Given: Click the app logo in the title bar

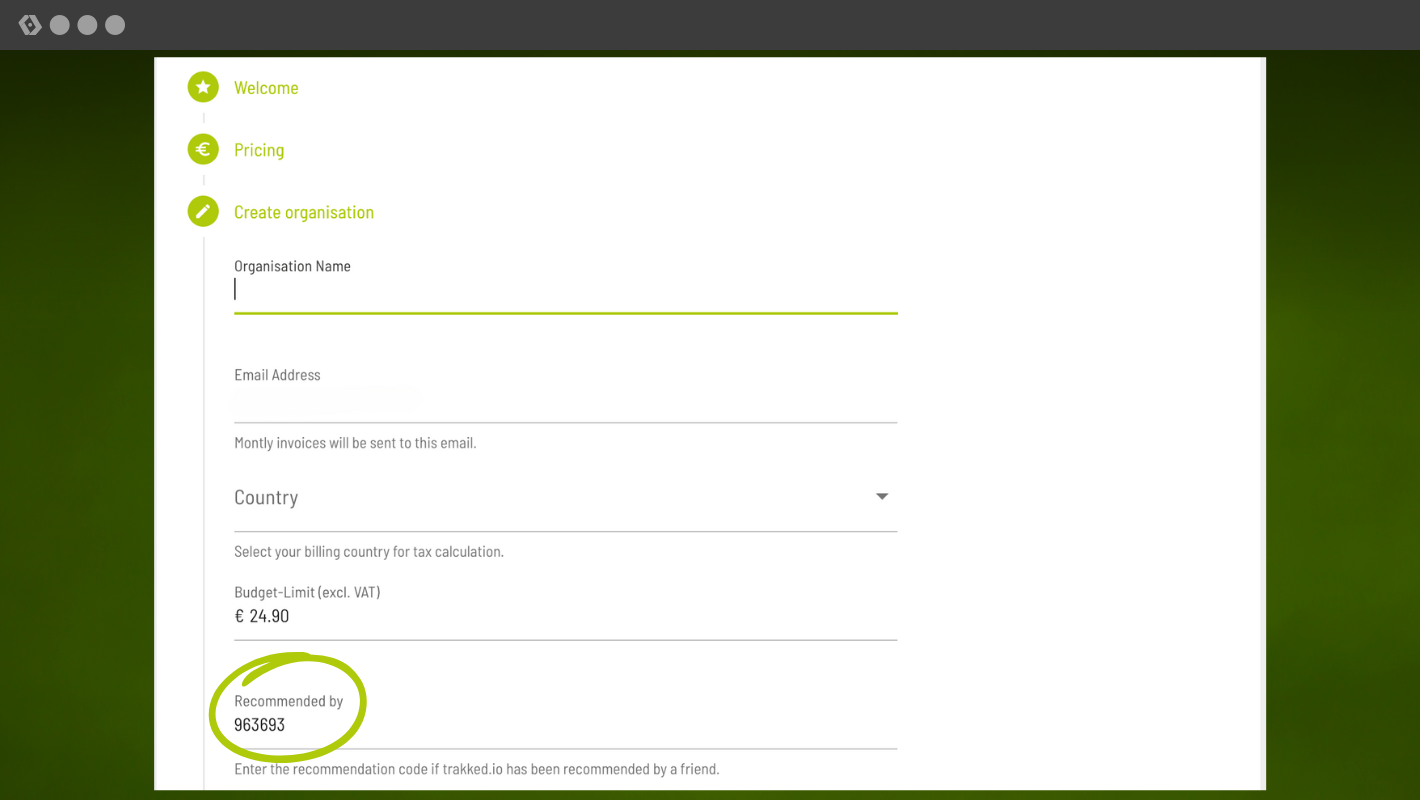Looking at the screenshot, I should coord(30,25).
